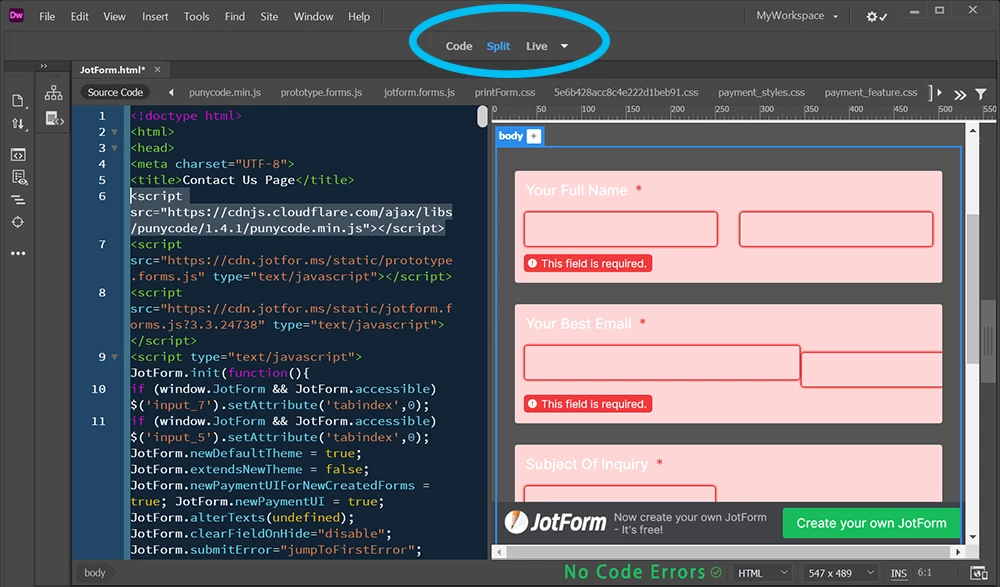
Task: Collapse the head tag on line 3
Action: click(x=115, y=148)
